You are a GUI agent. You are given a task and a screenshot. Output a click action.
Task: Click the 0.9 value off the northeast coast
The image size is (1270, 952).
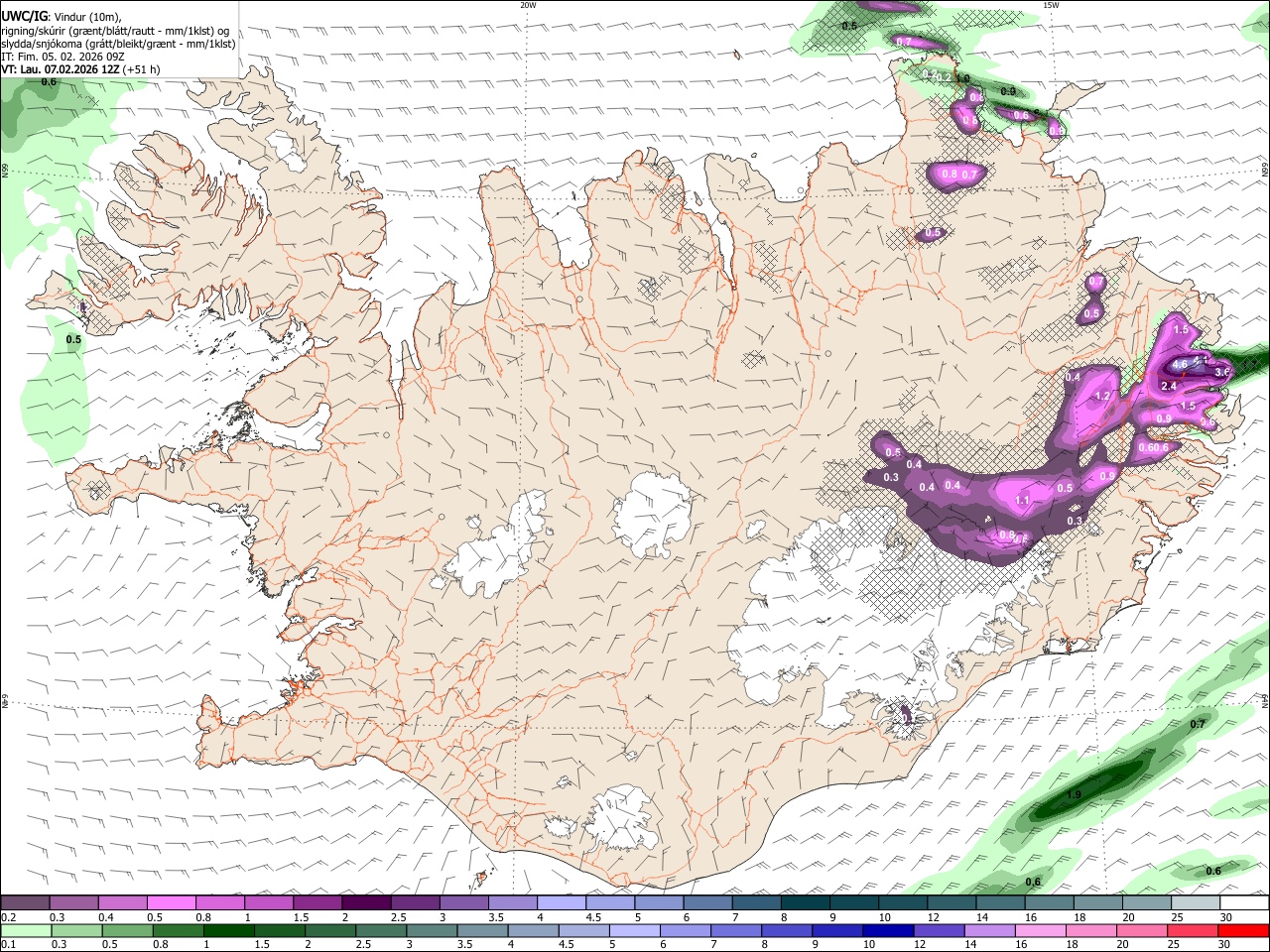pyautogui.click(x=1008, y=91)
